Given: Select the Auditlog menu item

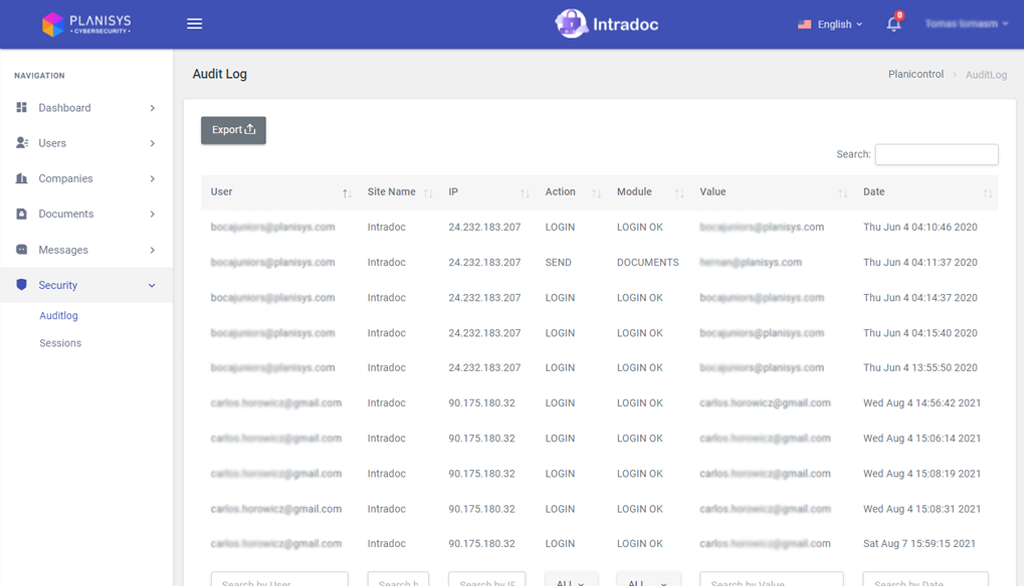Looking at the screenshot, I should click(58, 316).
